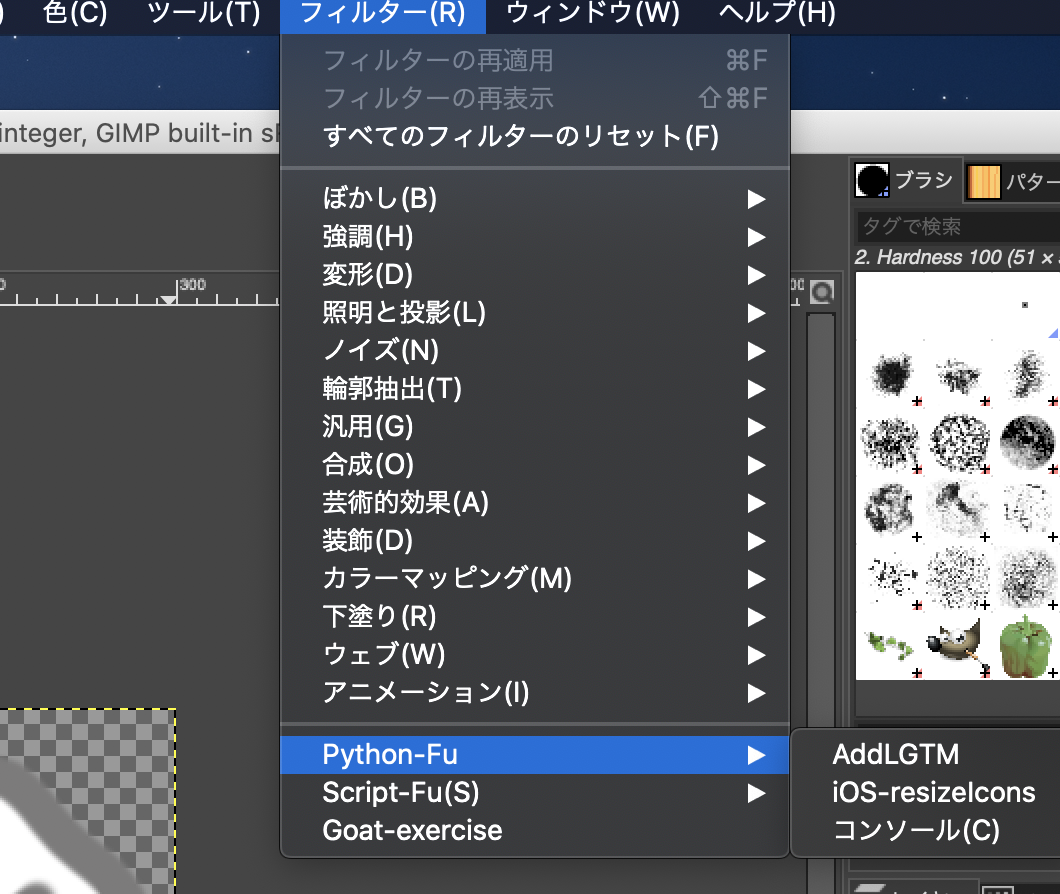Viewport: 1060px width, 894px height.
Task: Run the iOS-resizeIcons script
Action: pos(934,792)
